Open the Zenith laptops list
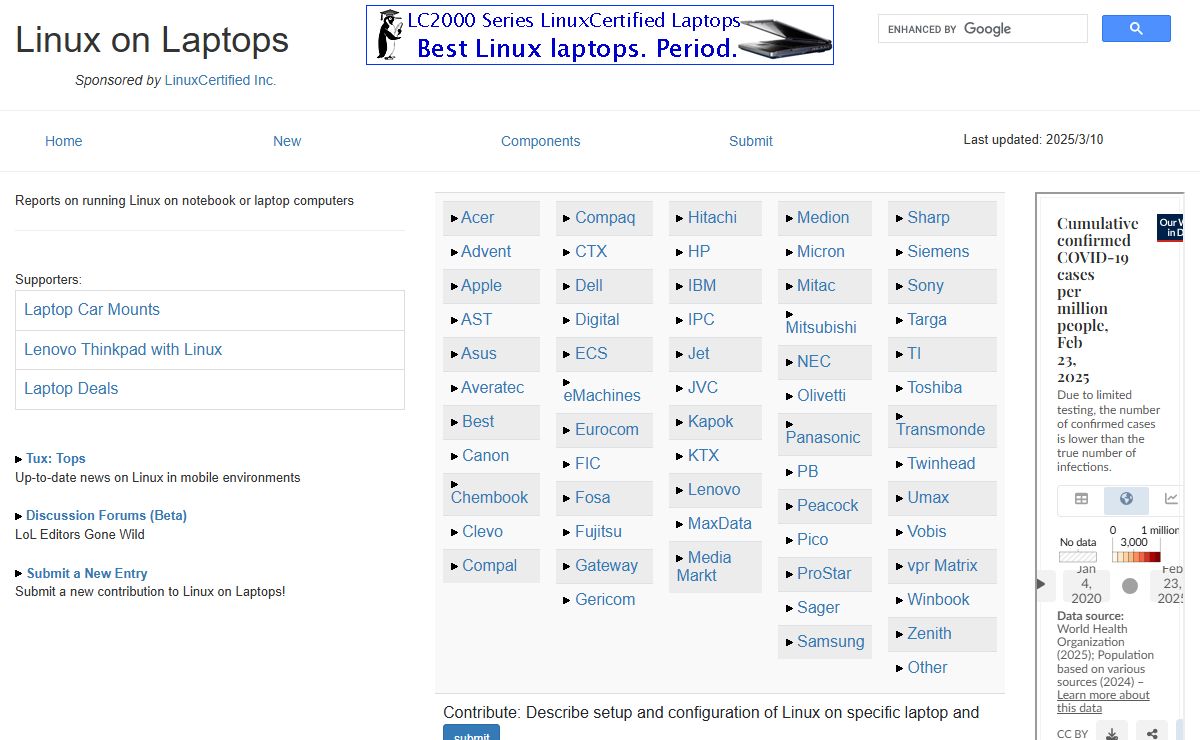This screenshot has width=1200, height=740. pyautogui.click(x=930, y=634)
